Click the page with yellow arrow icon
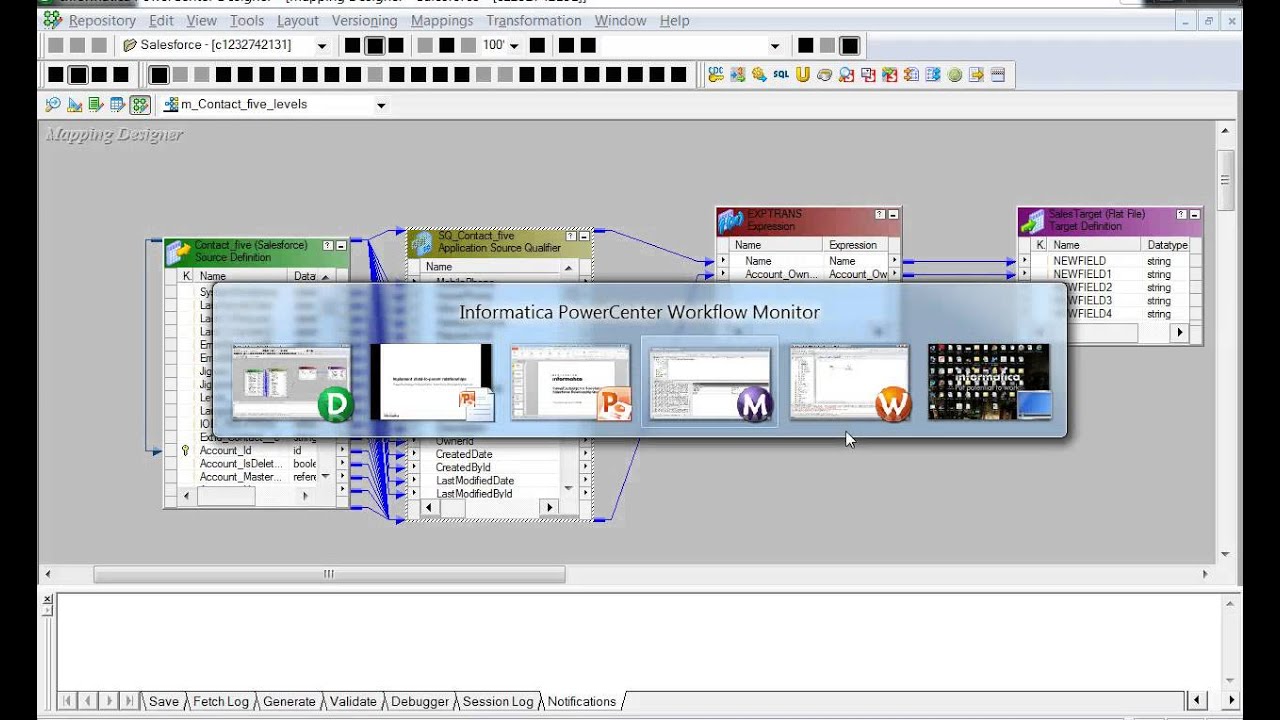 pyautogui.click(x=976, y=74)
